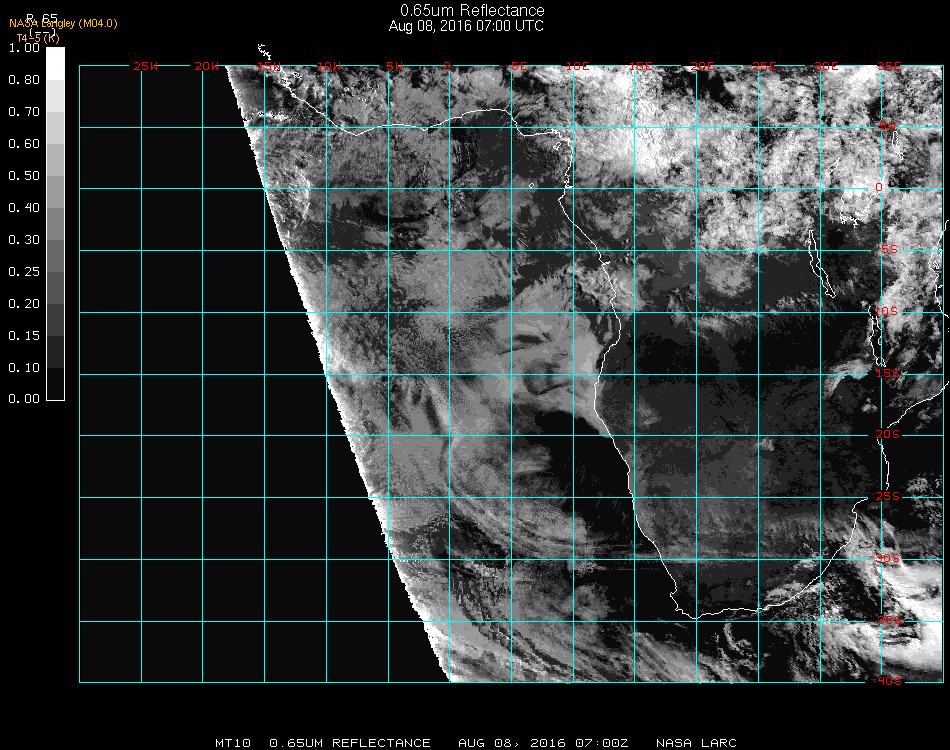The width and height of the screenshot is (950, 750).
Task: Click the 10S latitude label
Action: click(x=886, y=311)
